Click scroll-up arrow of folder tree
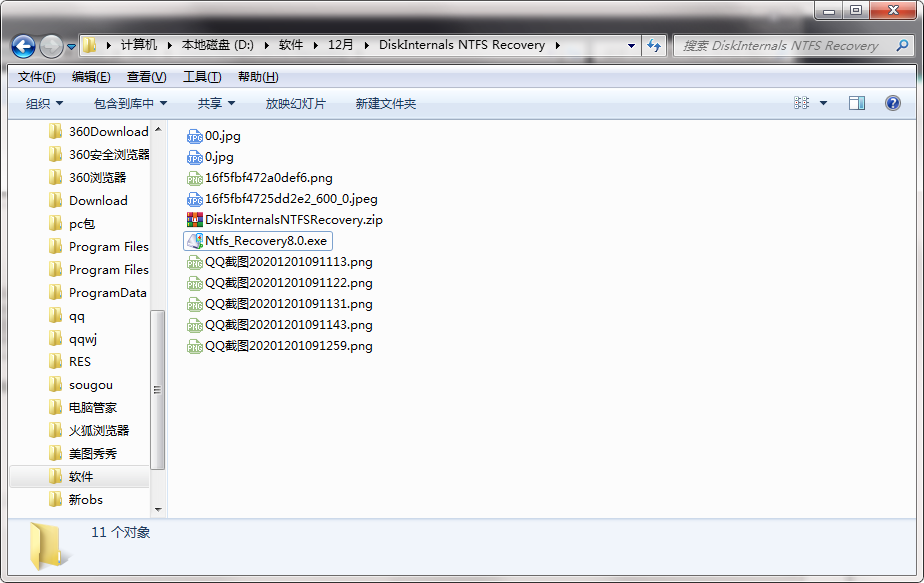This screenshot has width=924, height=583. pos(157,129)
